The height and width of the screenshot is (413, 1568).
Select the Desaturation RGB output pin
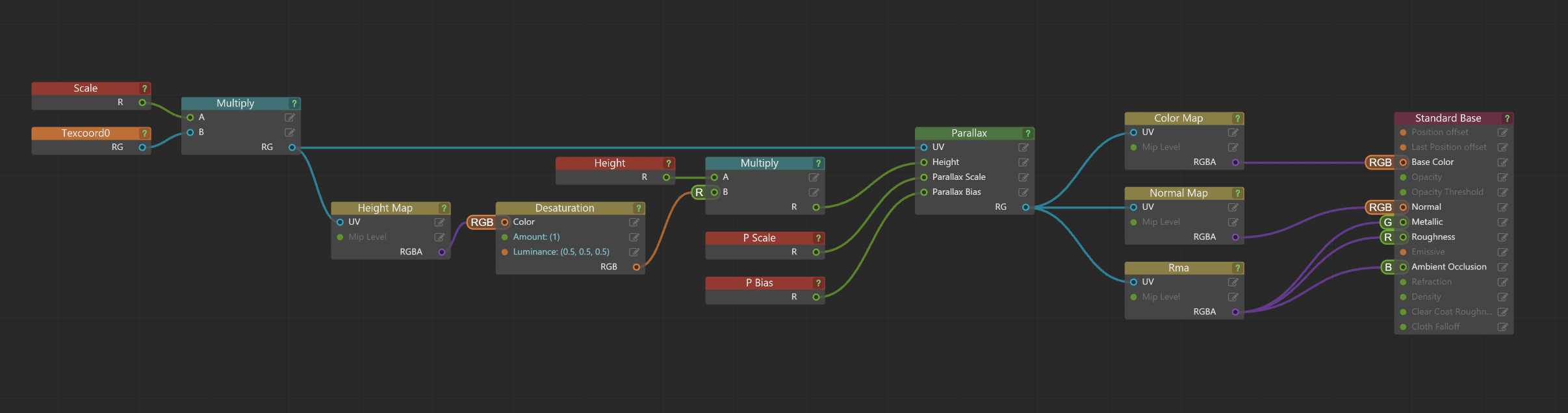click(636, 267)
